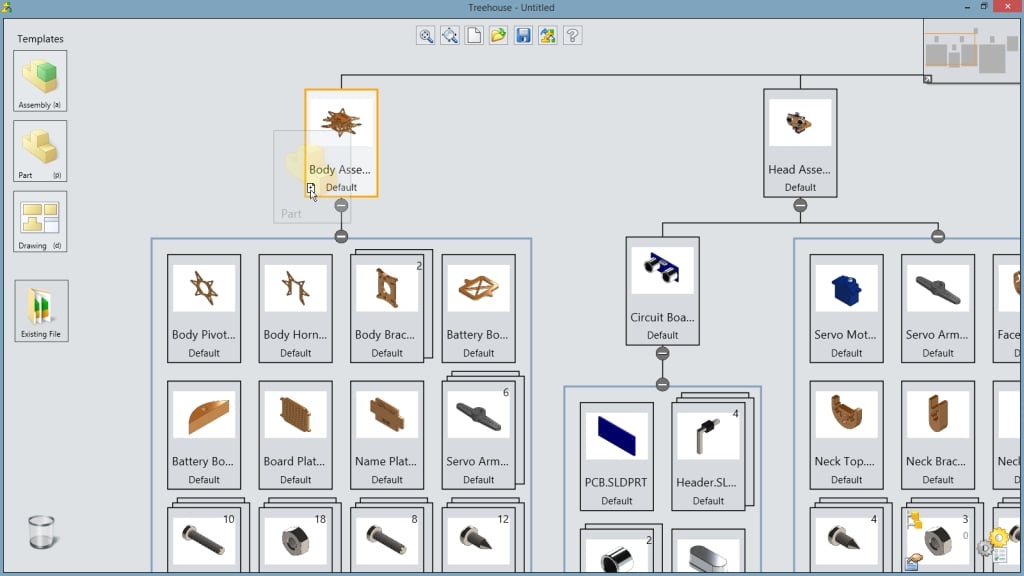
Task: Select the Neck Top part card
Action: [846, 435]
